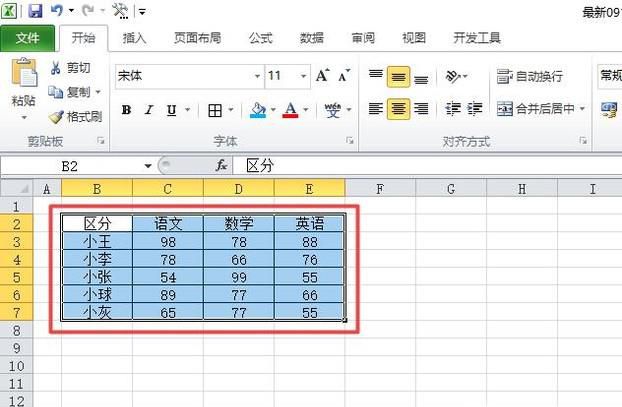This screenshot has height=407, width=622.
Task: Switch to the 开发工具 Developer tab
Action: pyautogui.click(x=477, y=38)
